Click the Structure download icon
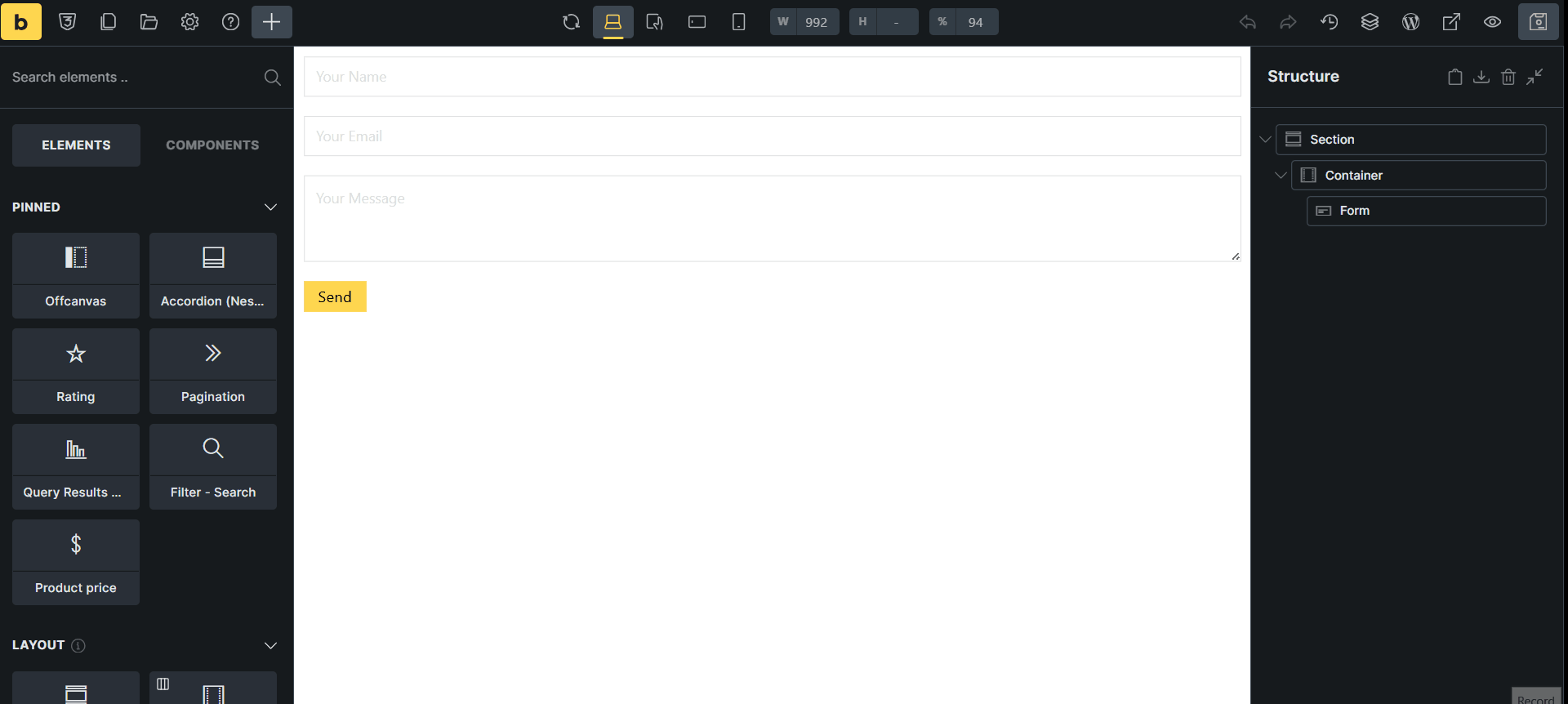This screenshot has width=1568, height=704. 1481,77
